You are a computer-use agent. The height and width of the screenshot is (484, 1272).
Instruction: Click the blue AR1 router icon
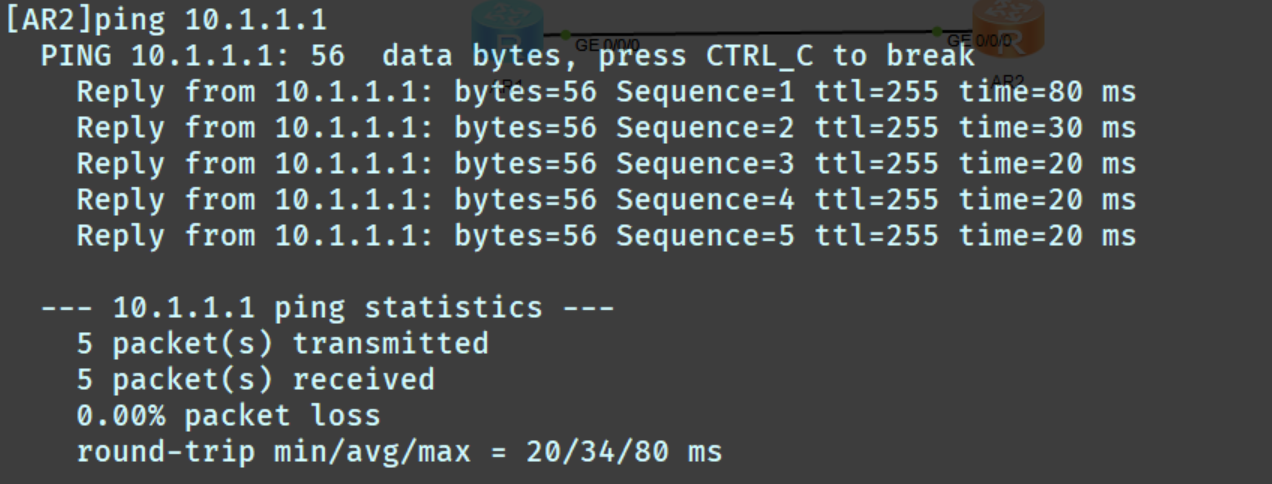click(507, 22)
